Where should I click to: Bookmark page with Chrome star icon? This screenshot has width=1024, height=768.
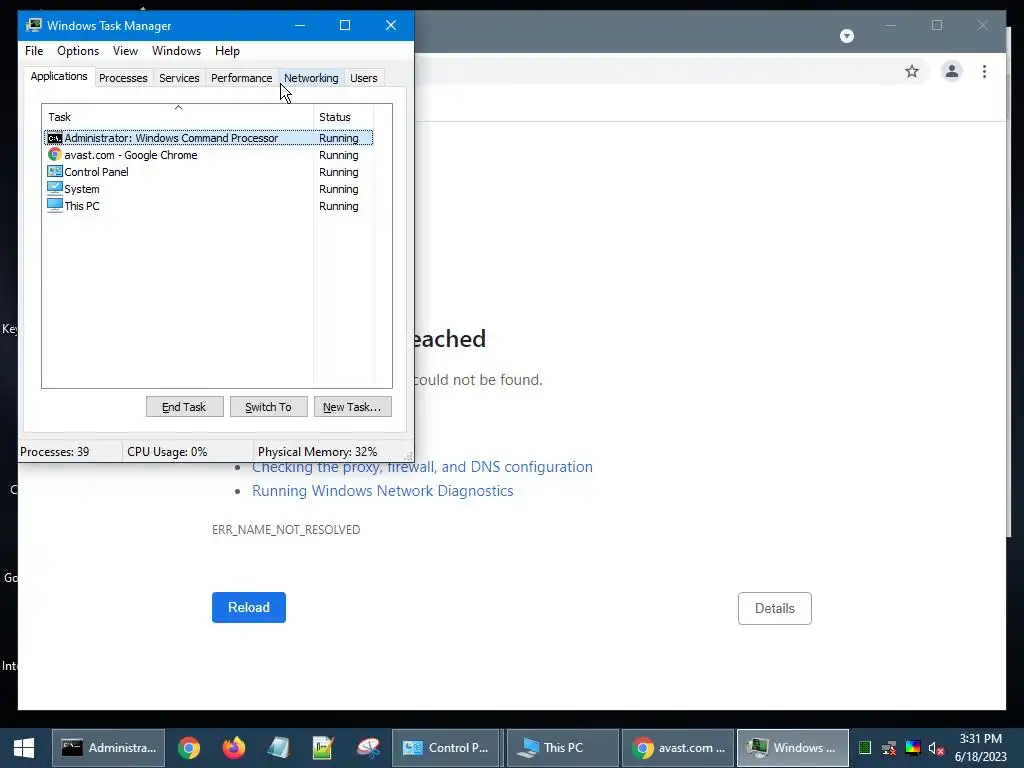point(912,71)
